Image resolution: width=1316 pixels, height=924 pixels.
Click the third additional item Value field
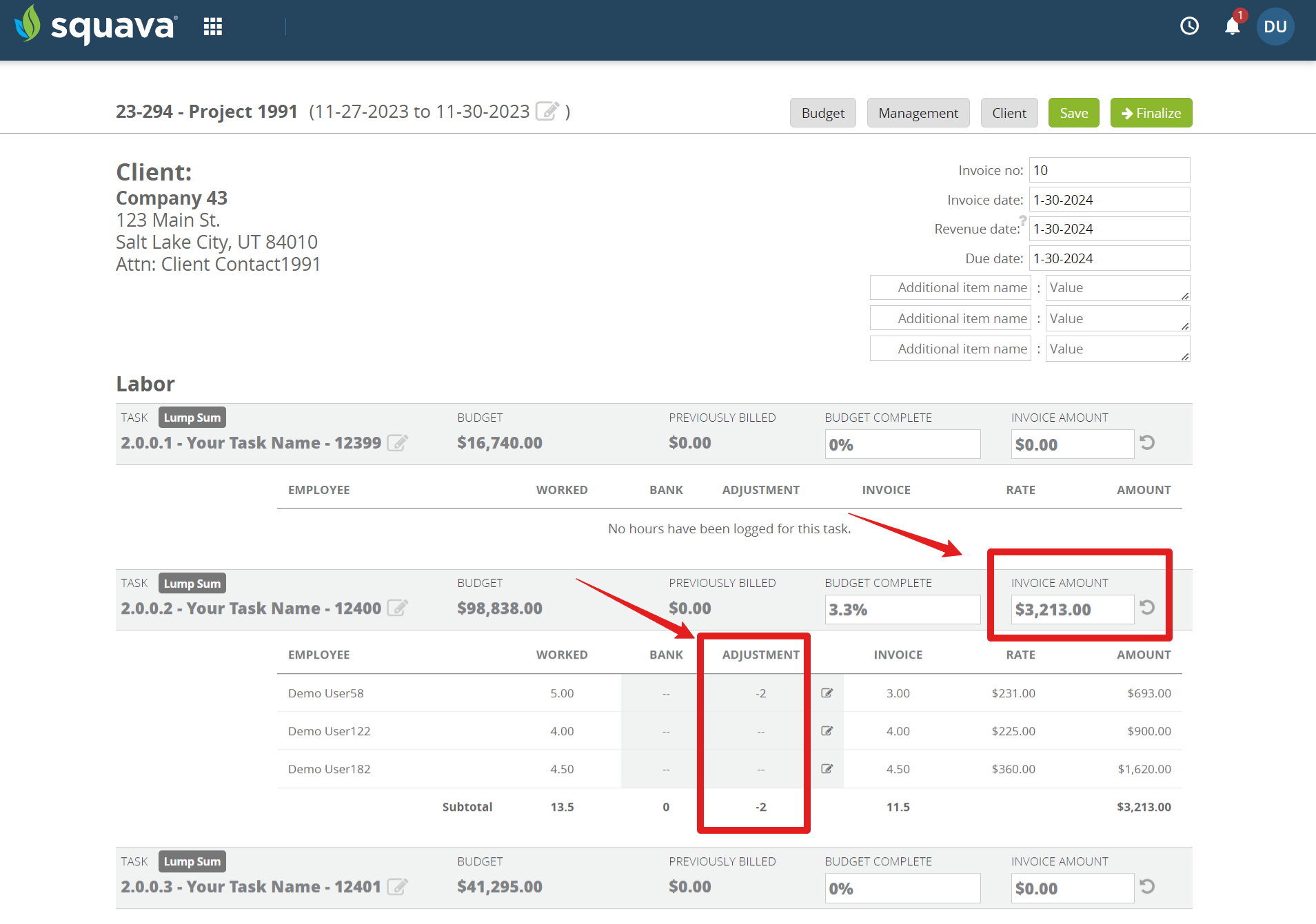click(1117, 349)
